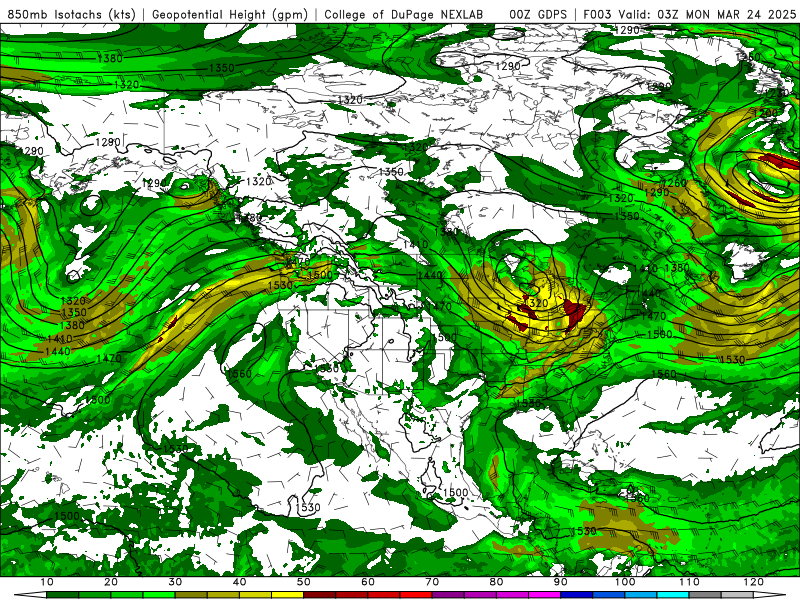Click 'F003 Valid: 03Z MON MAR 24 2025'

click(689, 14)
